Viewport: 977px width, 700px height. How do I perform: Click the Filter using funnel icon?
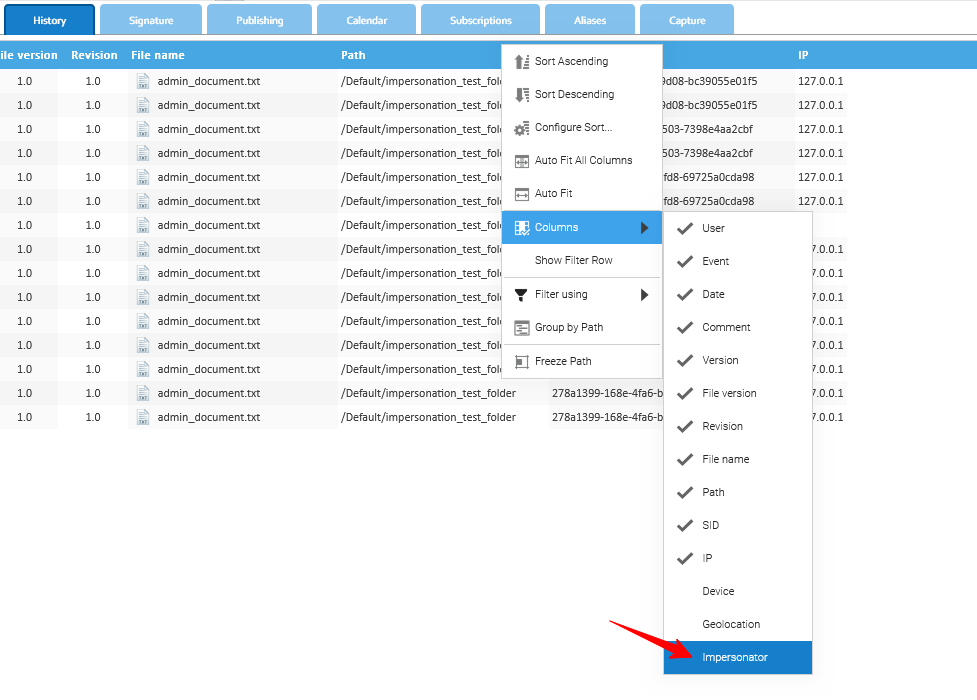(x=521, y=295)
